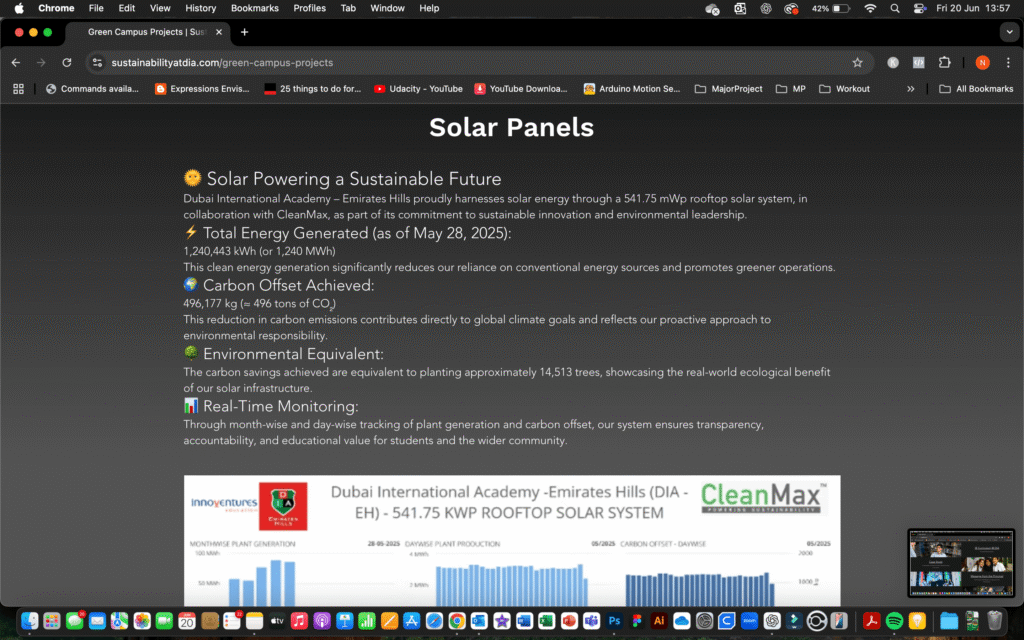The image size is (1024, 640).
Task: Show hidden bookmarks with the chevron
Action: click(910, 89)
